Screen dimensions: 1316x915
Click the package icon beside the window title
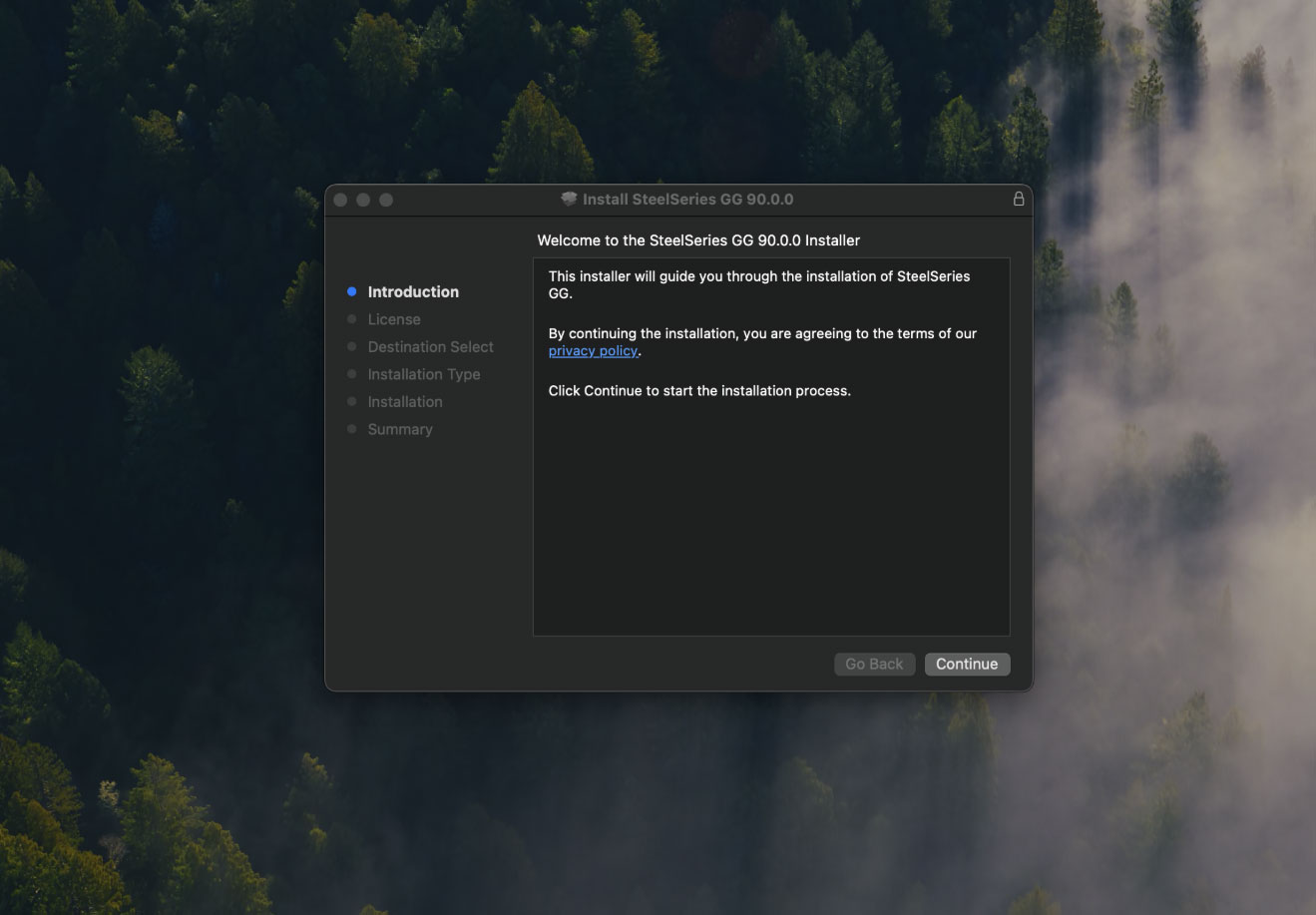[x=569, y=200]
